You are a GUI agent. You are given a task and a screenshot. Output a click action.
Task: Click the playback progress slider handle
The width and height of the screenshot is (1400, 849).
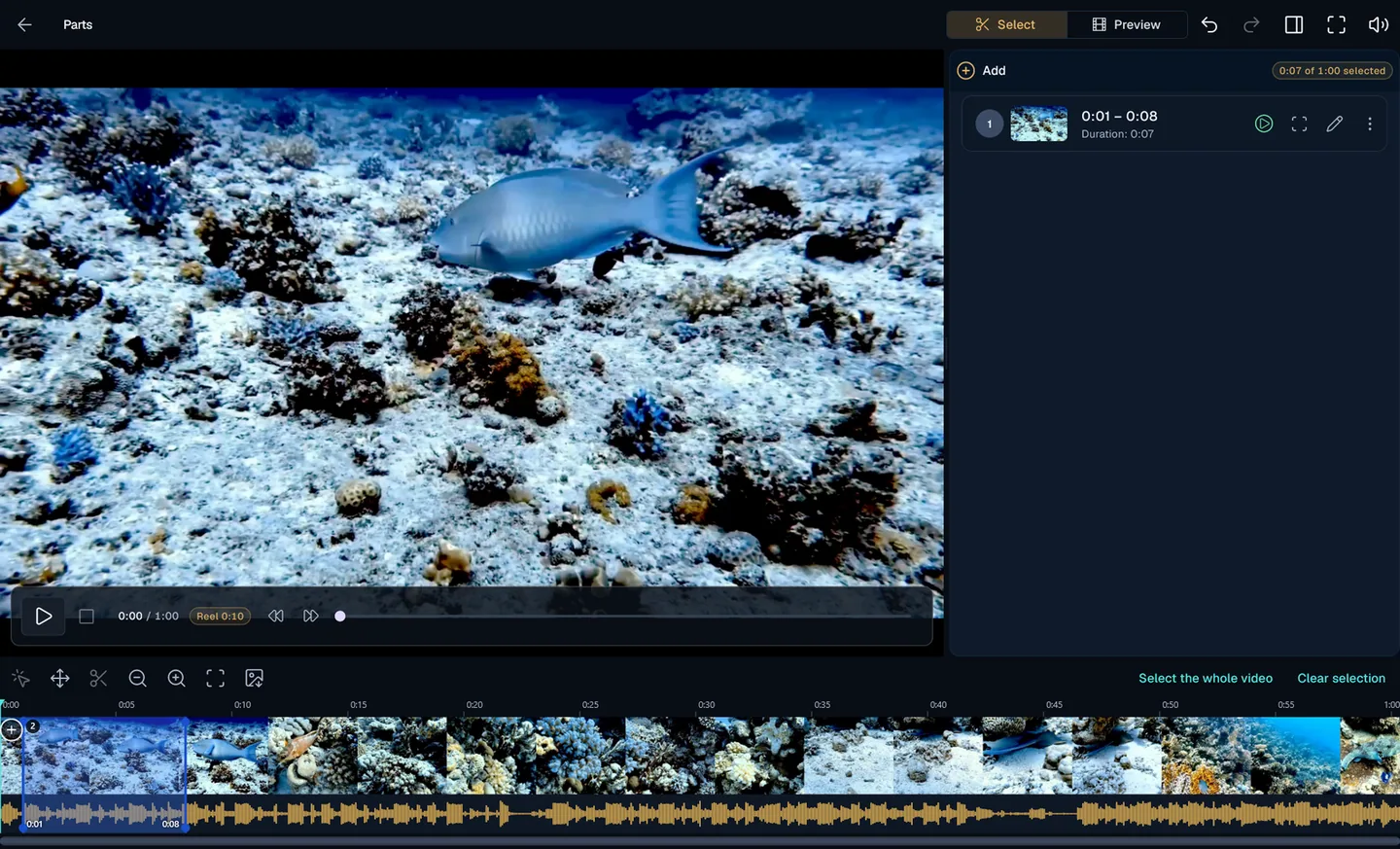pos(340,616)
